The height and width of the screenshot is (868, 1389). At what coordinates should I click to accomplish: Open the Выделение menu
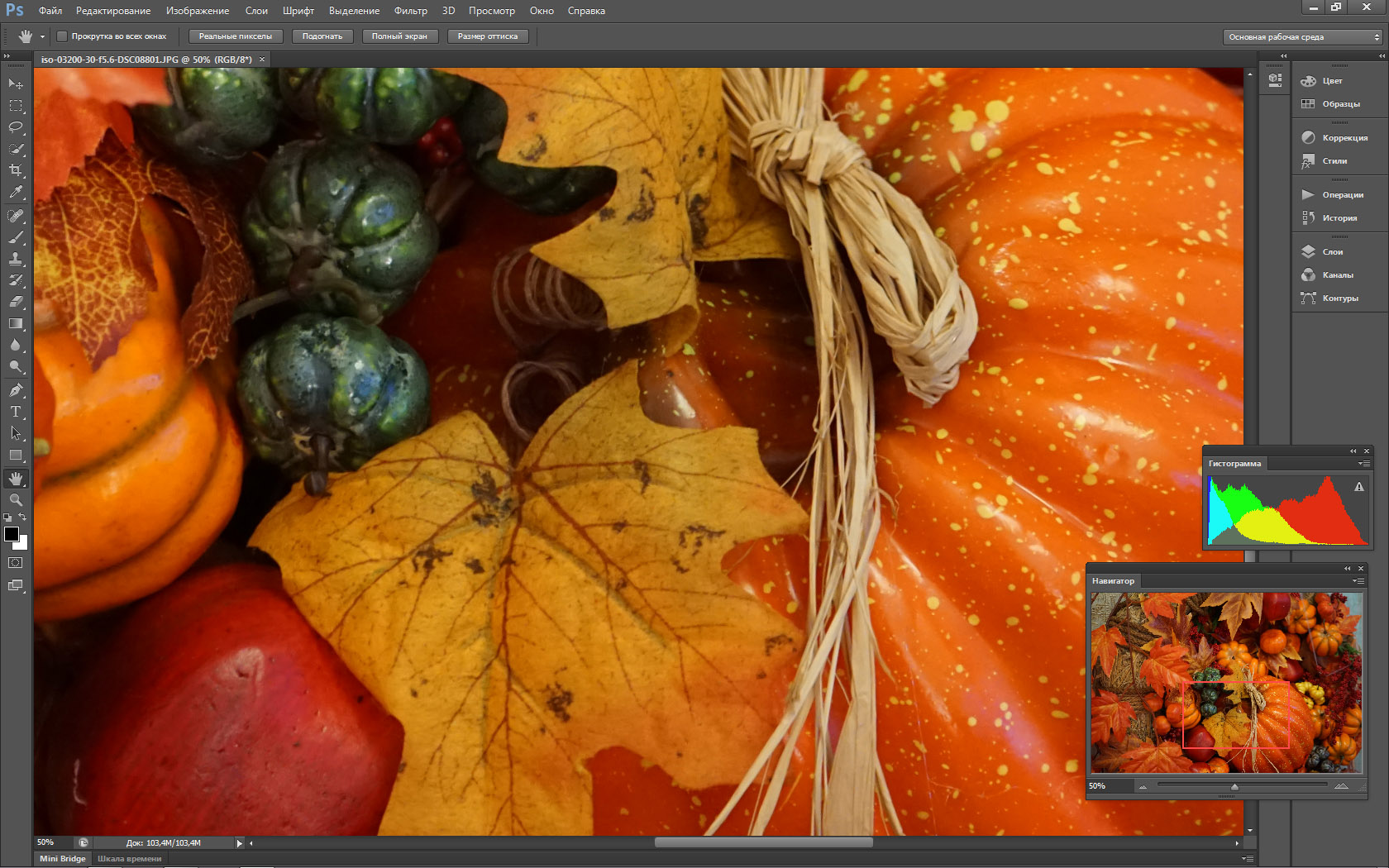pos(355,11)
